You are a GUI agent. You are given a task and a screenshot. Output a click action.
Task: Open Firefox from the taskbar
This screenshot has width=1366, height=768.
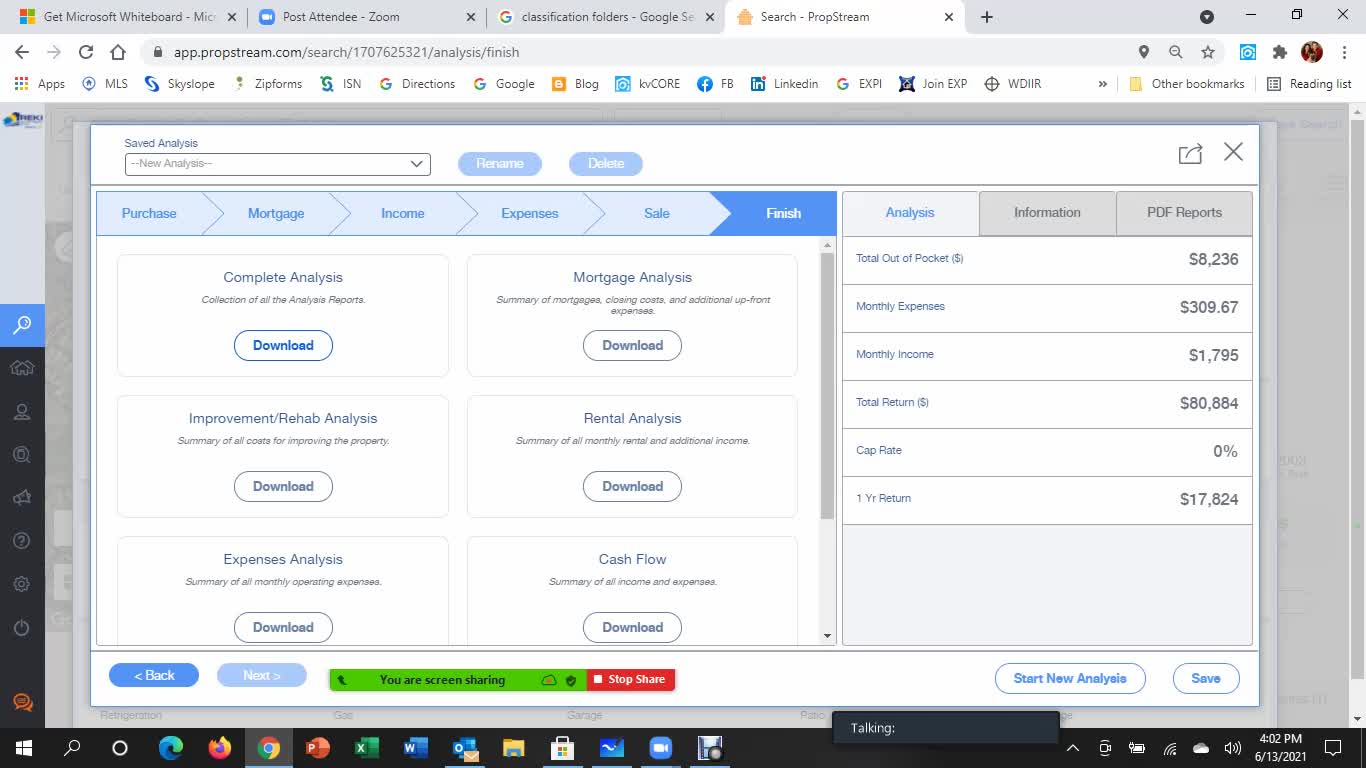220,748
